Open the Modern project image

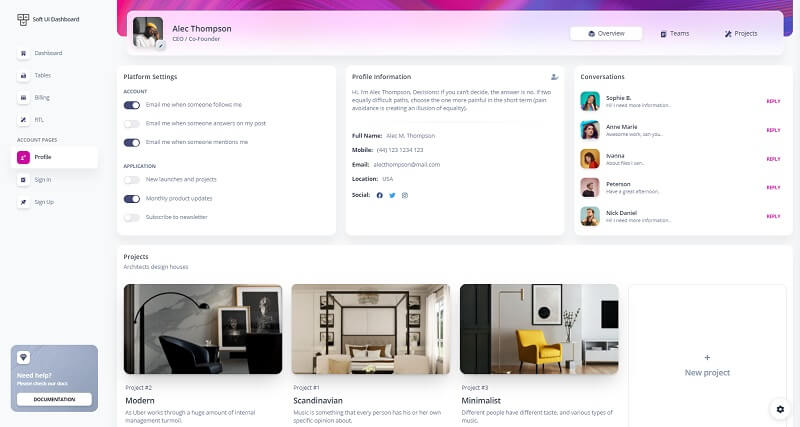(203, 329)
